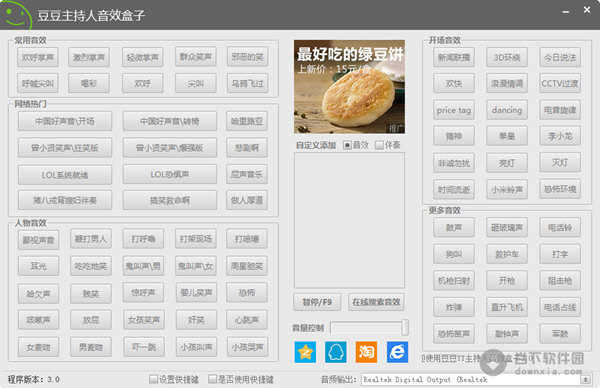This screenshot has height=388, width=600.
Task: Open the QQ Zone star icon
Action: (x=305, y=352)
